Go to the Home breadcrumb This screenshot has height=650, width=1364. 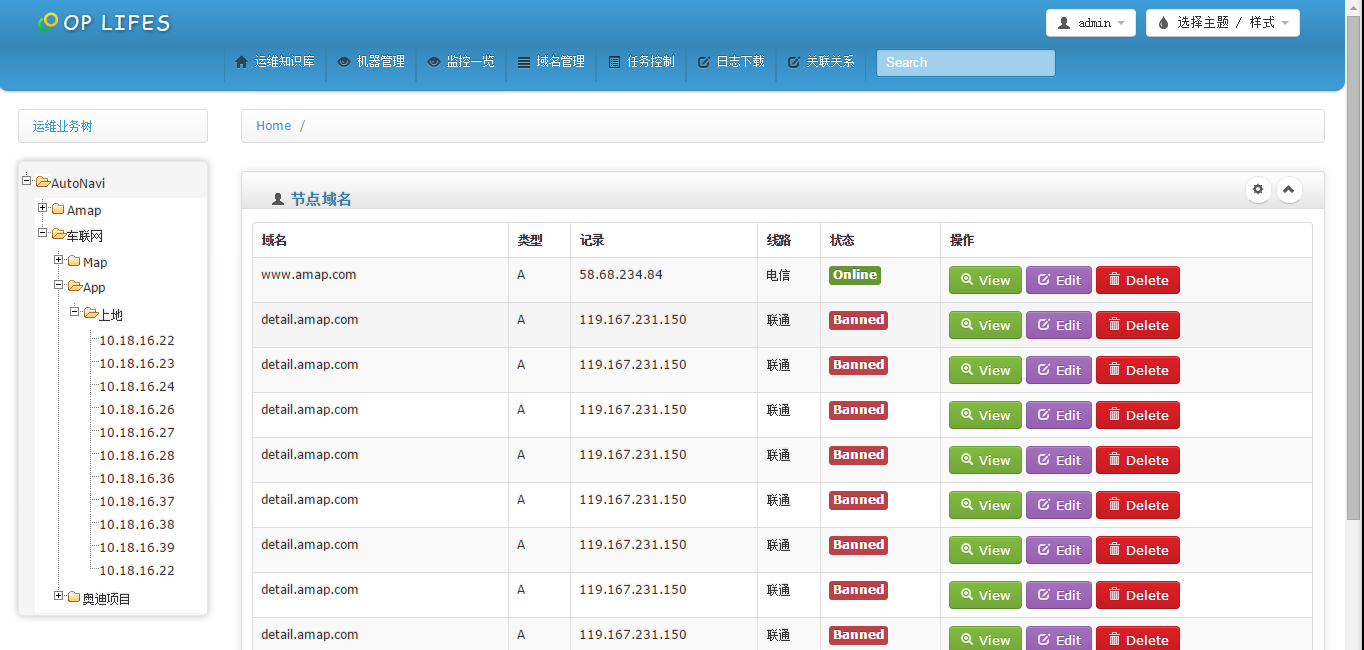click(273, 126)
